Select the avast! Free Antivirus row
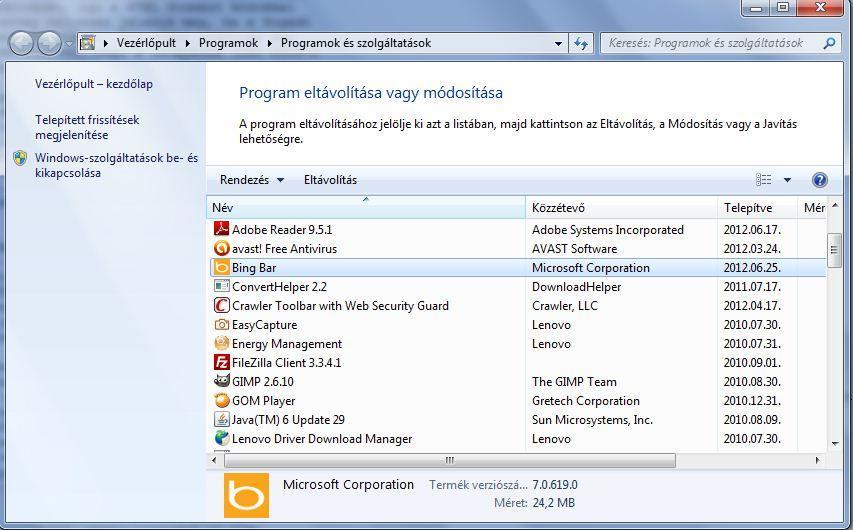 click(x=517, y=248)
